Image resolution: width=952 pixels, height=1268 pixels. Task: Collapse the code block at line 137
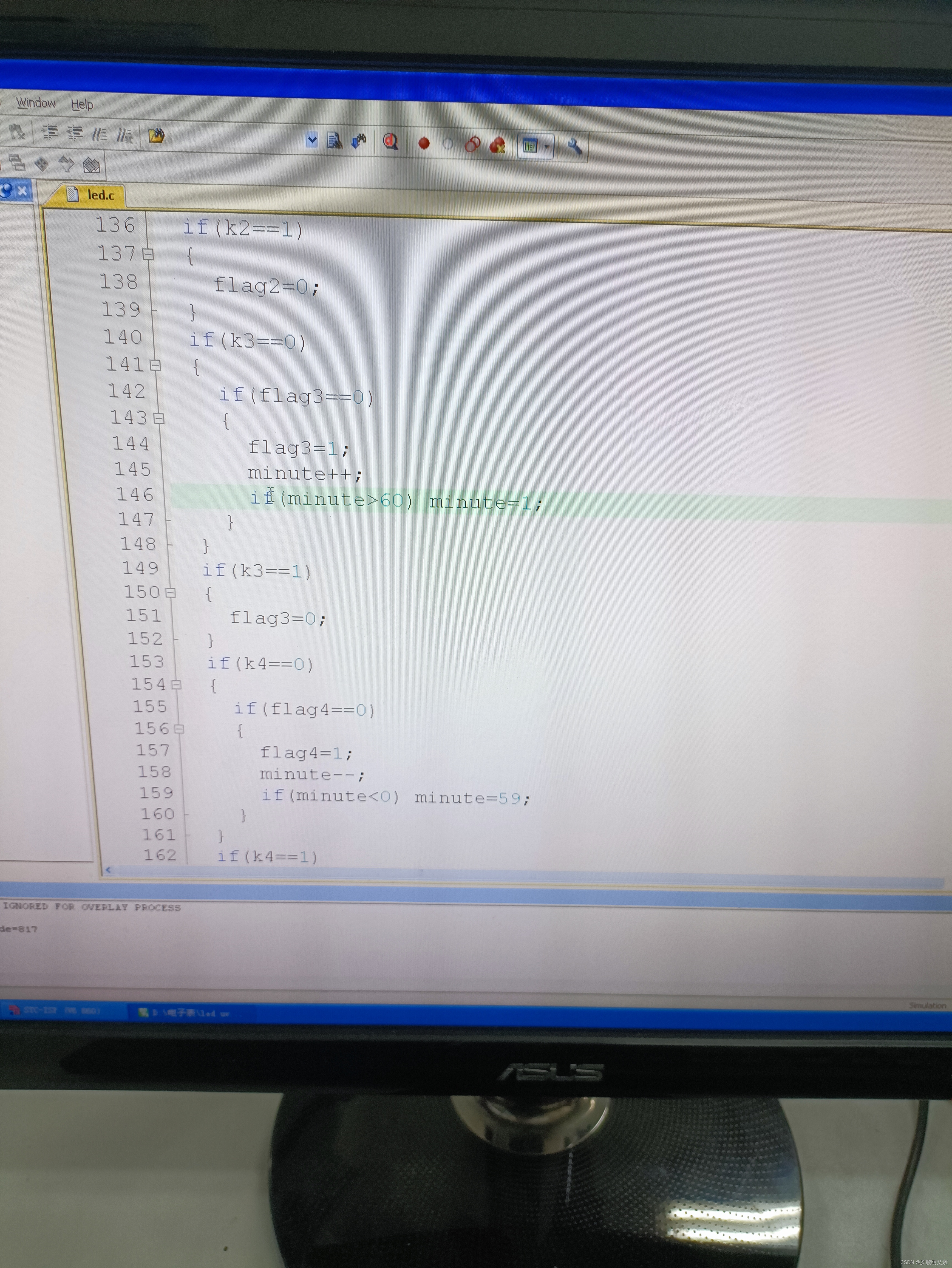click(x=148, y=254)
